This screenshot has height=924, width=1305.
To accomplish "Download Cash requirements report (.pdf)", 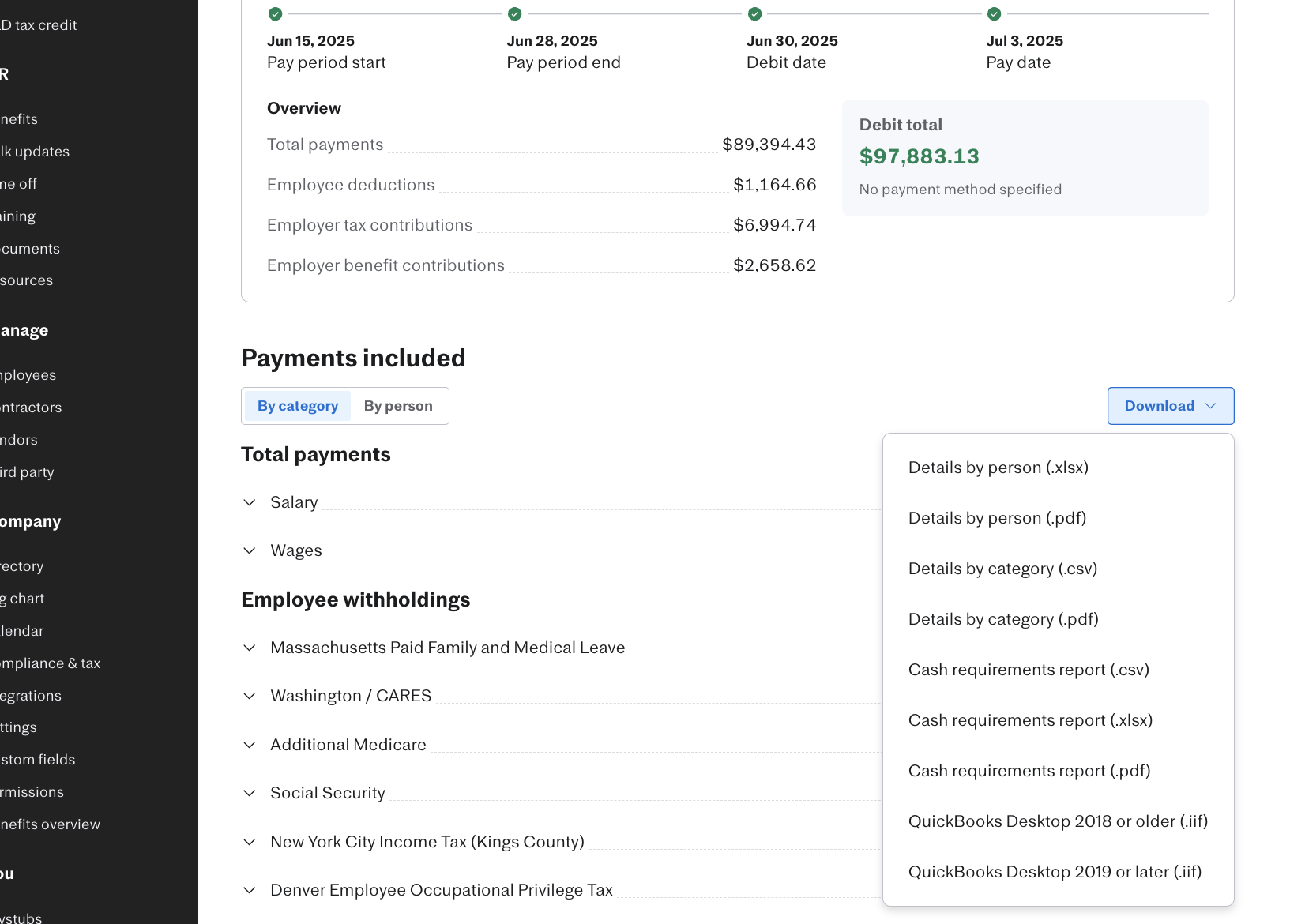I will (x=1029, y=771).
